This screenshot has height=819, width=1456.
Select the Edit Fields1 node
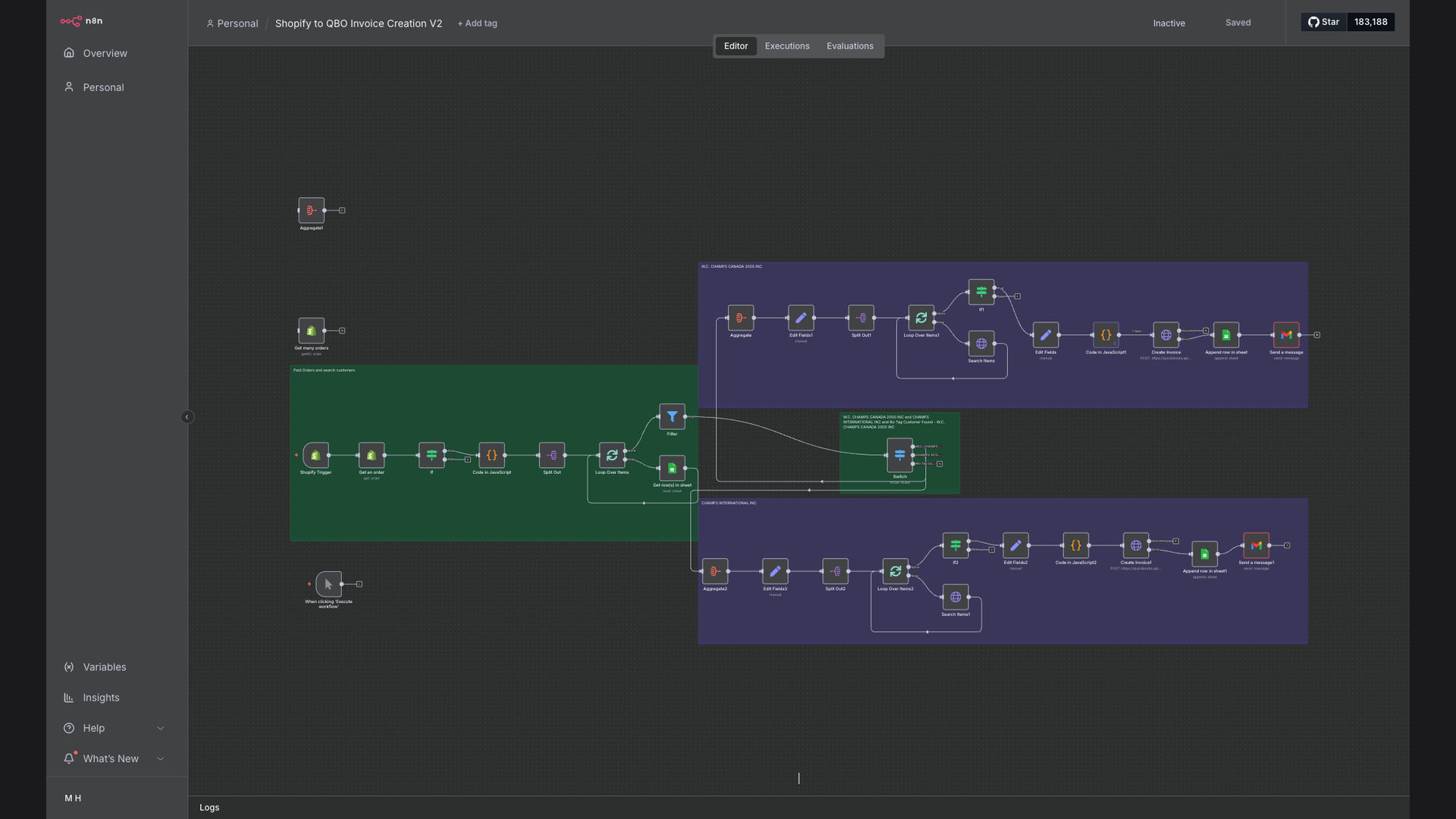801,318
